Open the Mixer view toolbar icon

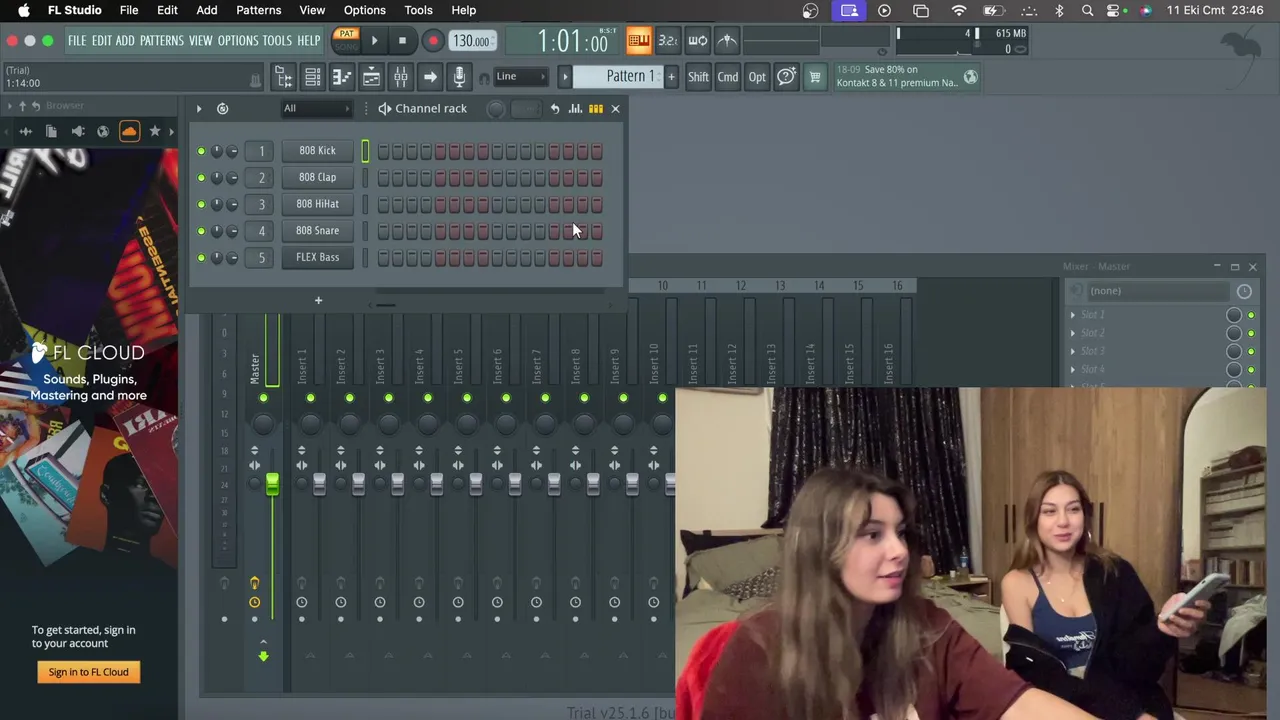[x=400, y=77]
